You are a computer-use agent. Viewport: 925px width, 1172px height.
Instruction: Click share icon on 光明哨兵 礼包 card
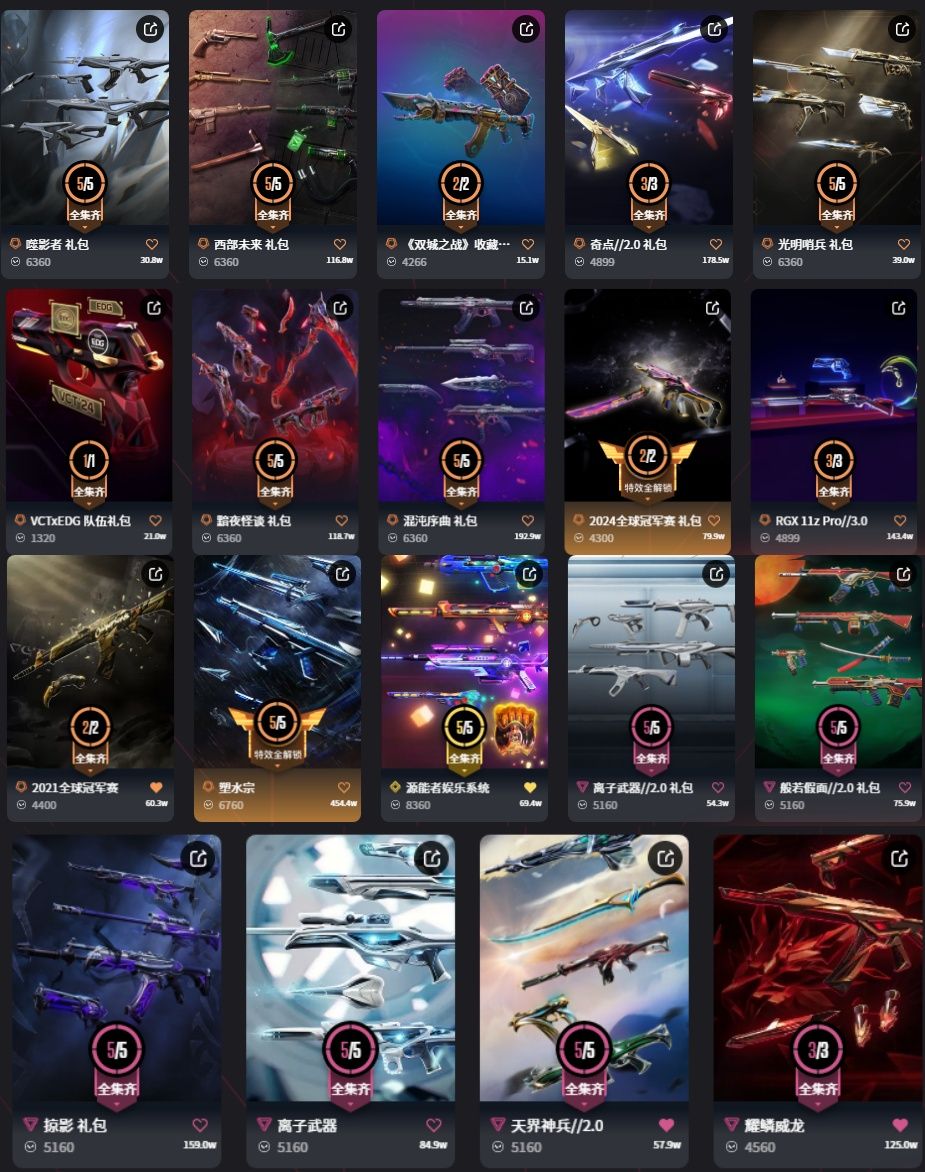902,29
